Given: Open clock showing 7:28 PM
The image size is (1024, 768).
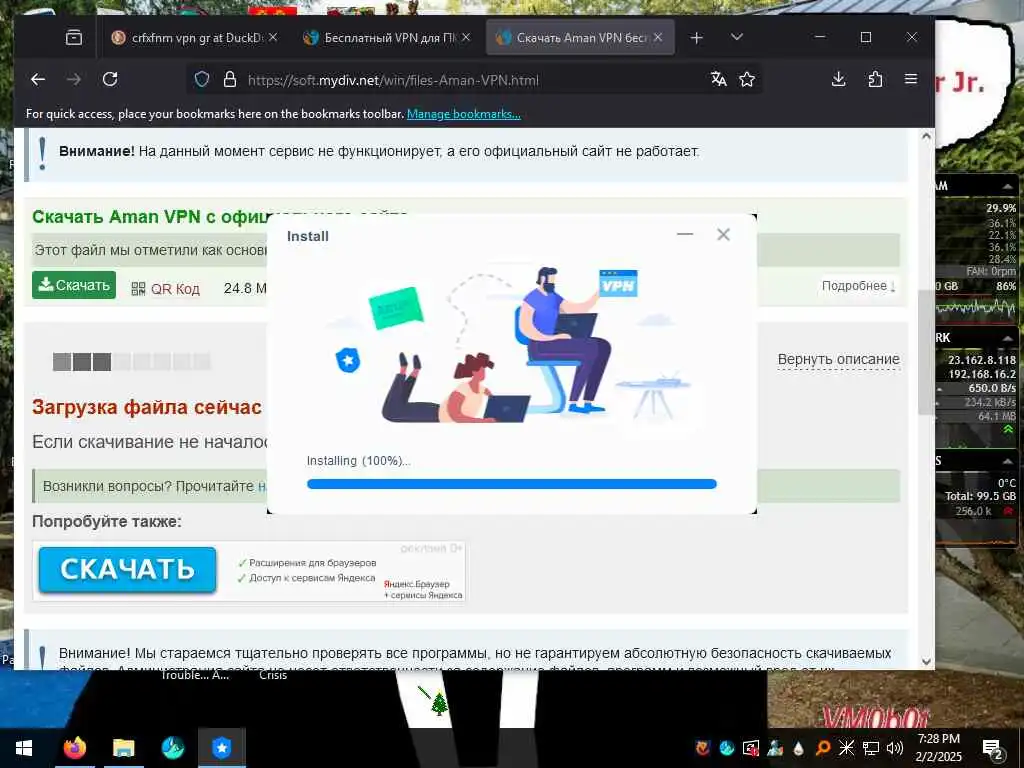Looking at the screenshot, I should click(938, 747).
